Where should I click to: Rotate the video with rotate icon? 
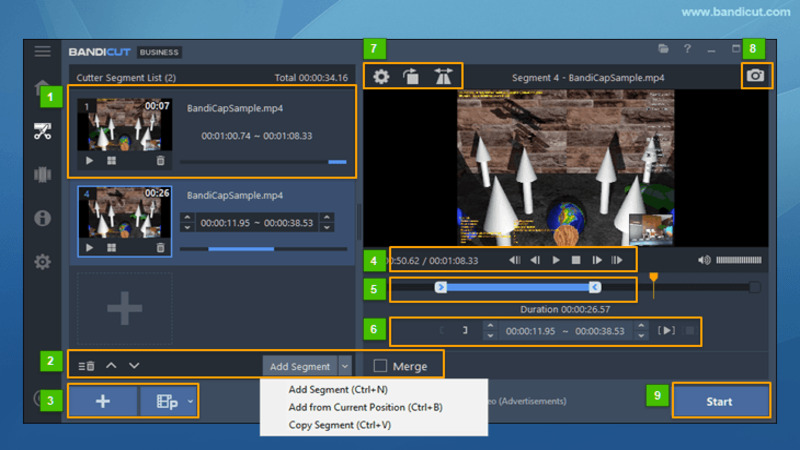click(411, 77)
